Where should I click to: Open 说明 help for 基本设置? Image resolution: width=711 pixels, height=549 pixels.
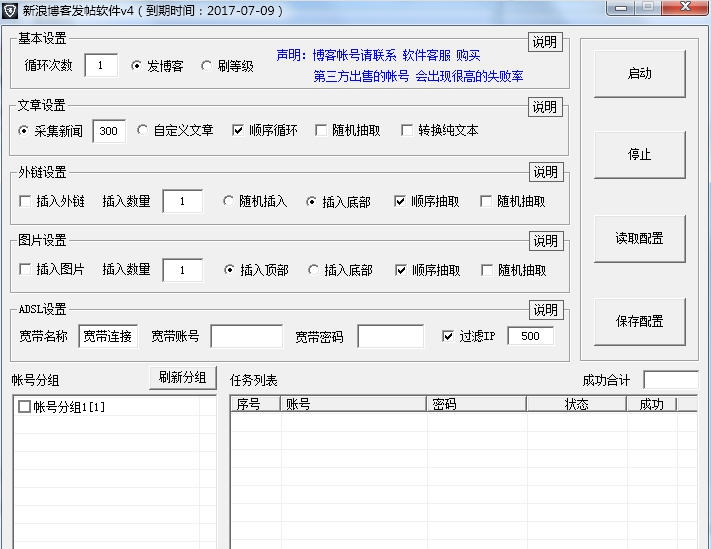(x=545, y=42)
